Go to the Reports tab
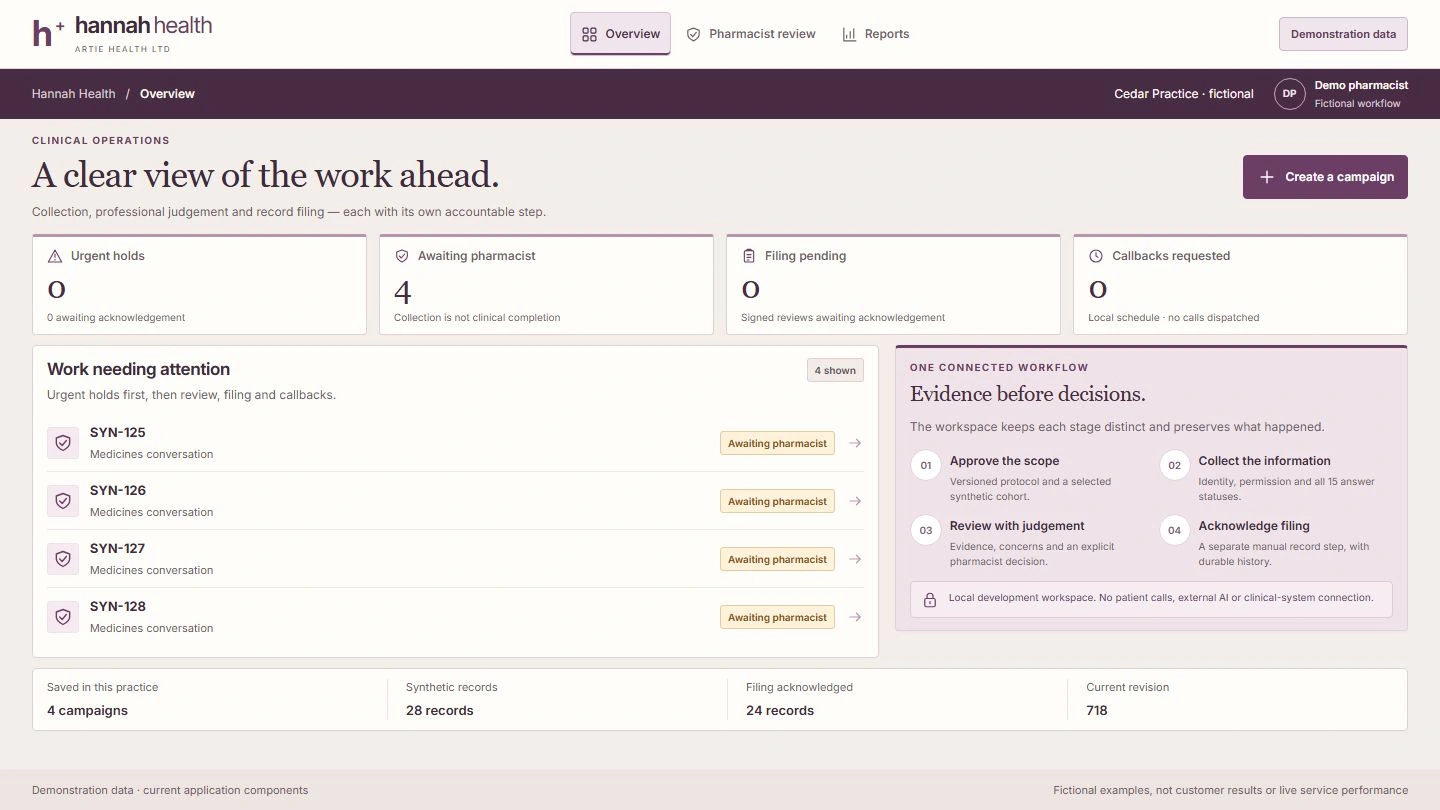 (x=876, y=34)
